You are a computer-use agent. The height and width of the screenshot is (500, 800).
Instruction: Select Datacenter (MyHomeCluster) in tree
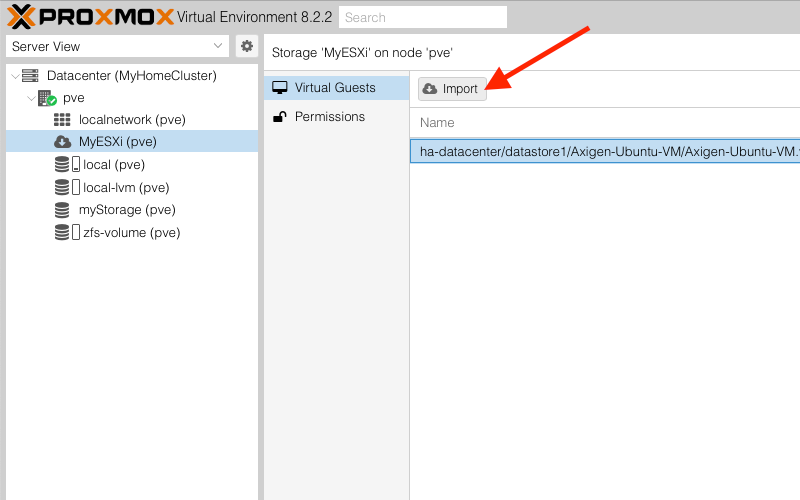(x=132, y=76)
